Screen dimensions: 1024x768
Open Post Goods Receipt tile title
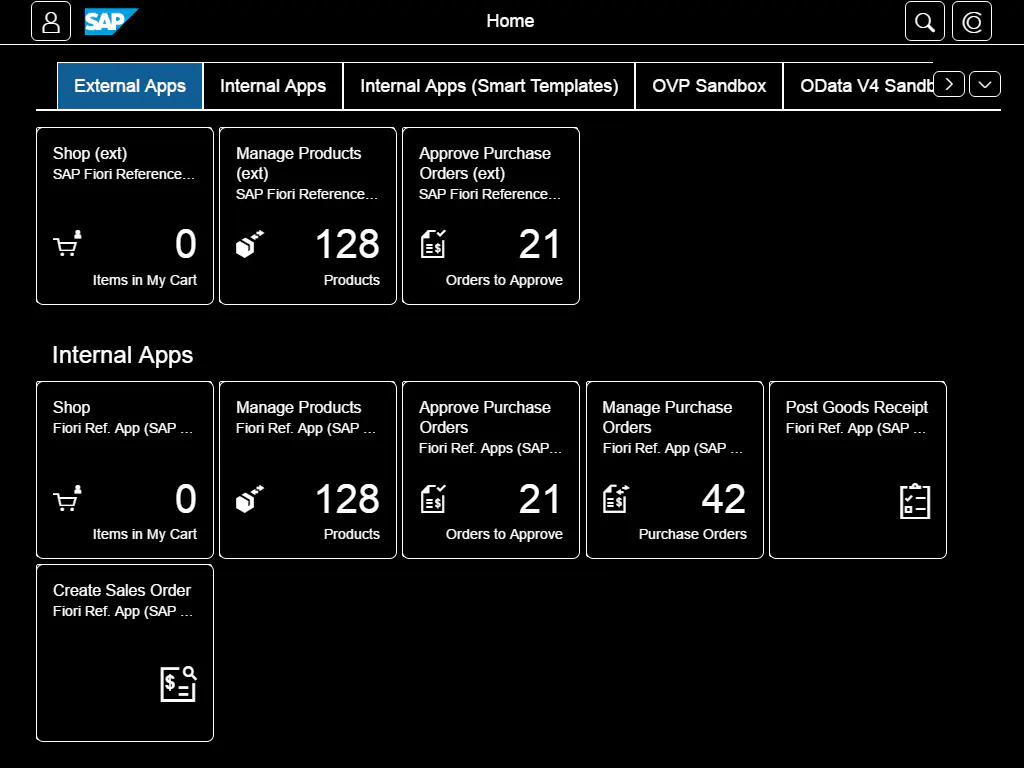coord(856,408)
